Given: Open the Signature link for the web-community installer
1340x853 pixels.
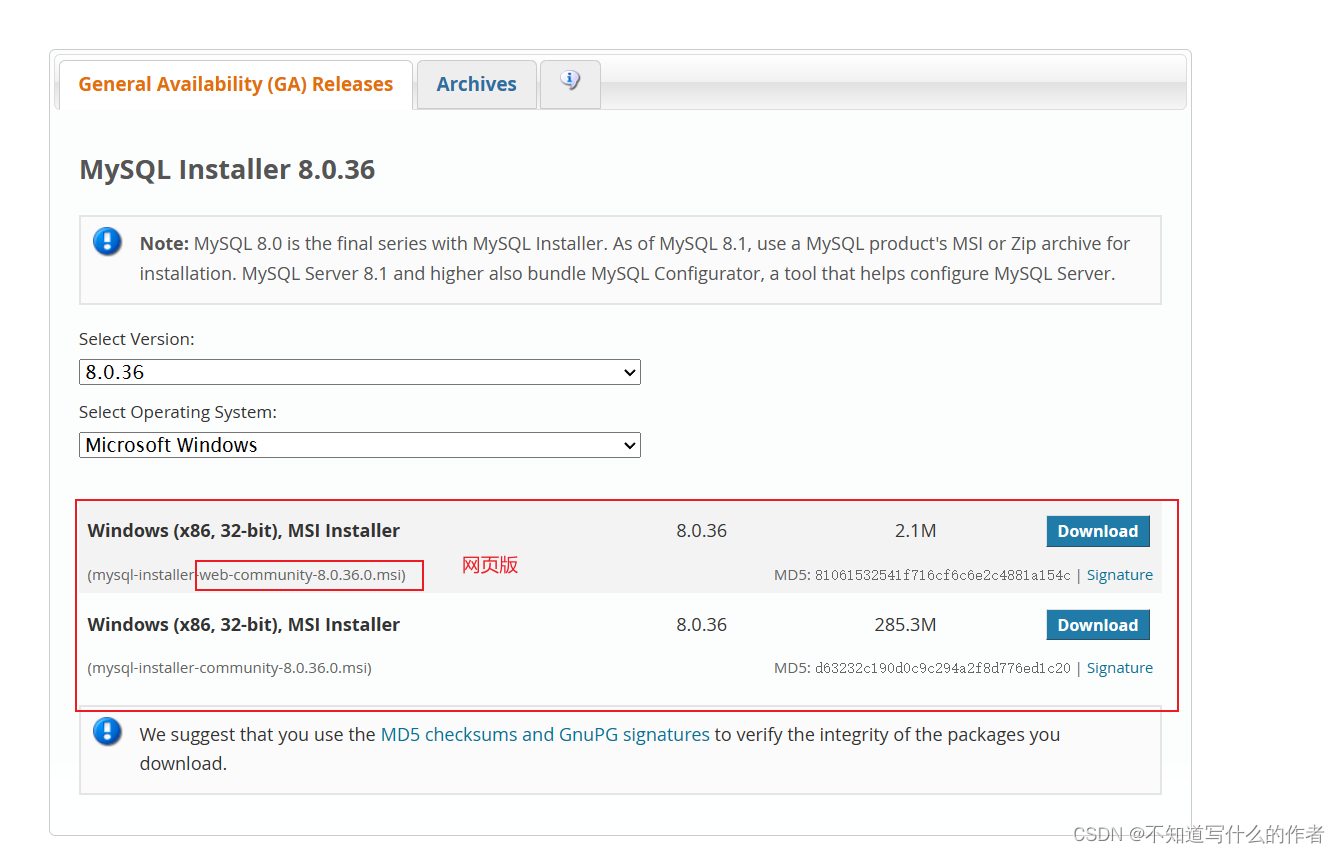Looking at the screenshot, I should tap(1120, 575).
